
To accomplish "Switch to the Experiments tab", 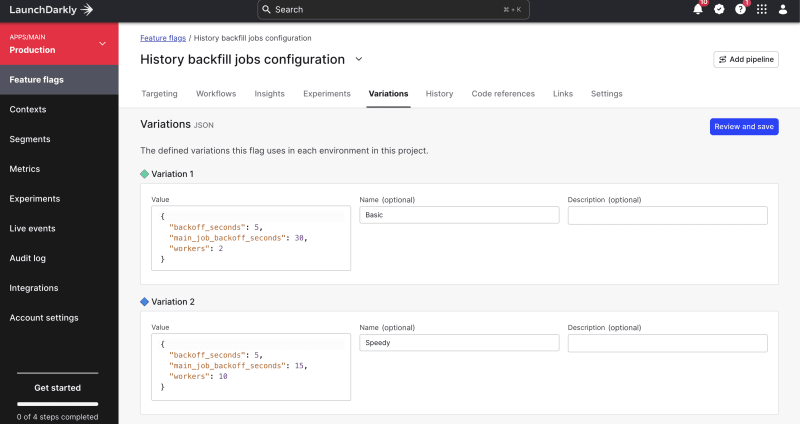I will click(x=327, y=94).
